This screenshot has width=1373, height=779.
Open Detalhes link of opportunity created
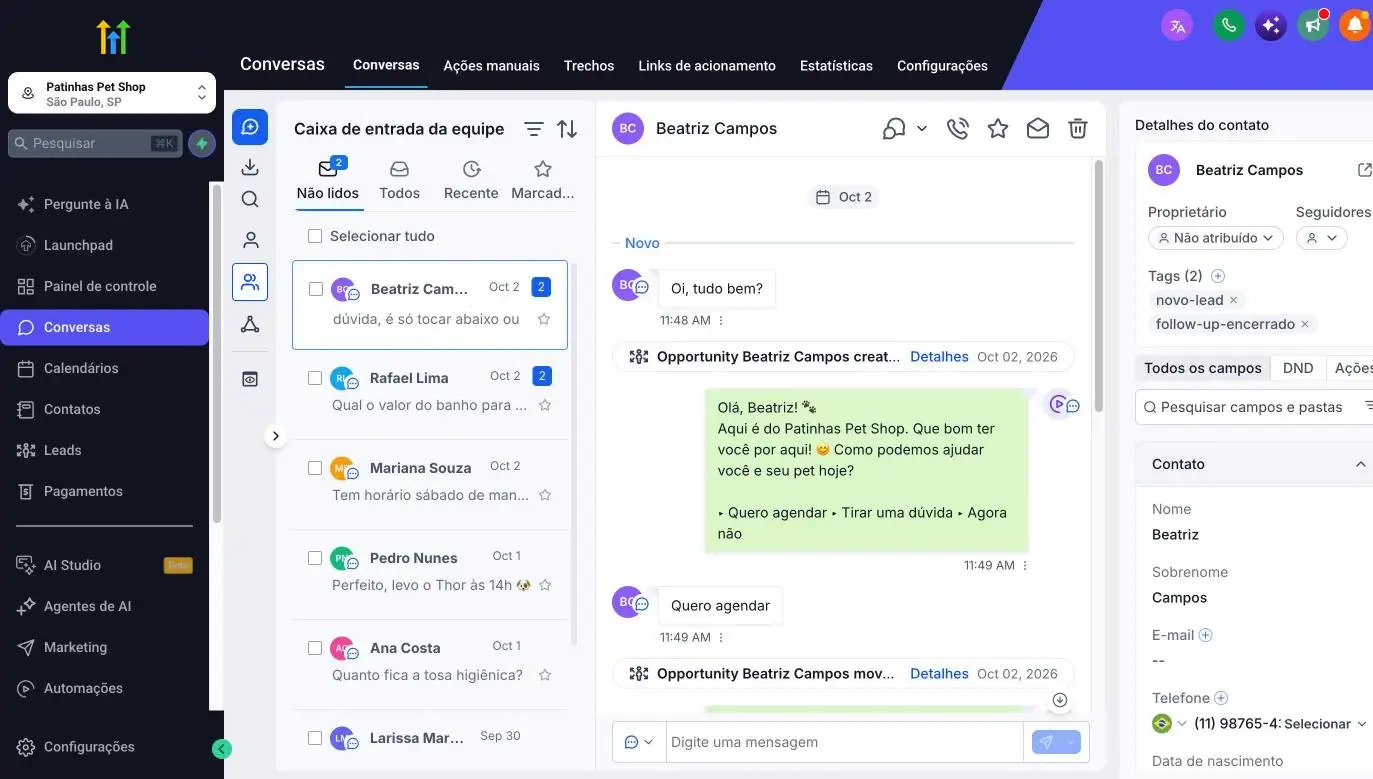pos(939,356)
